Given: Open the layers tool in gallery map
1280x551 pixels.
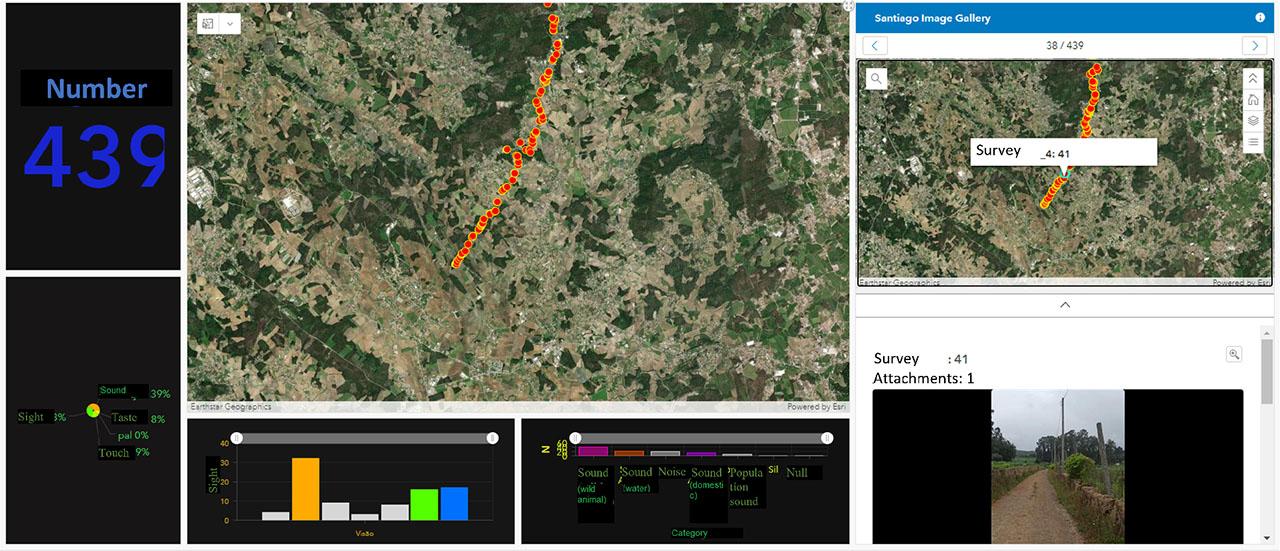Looking at the screenshot, I should click(1253, 121).
